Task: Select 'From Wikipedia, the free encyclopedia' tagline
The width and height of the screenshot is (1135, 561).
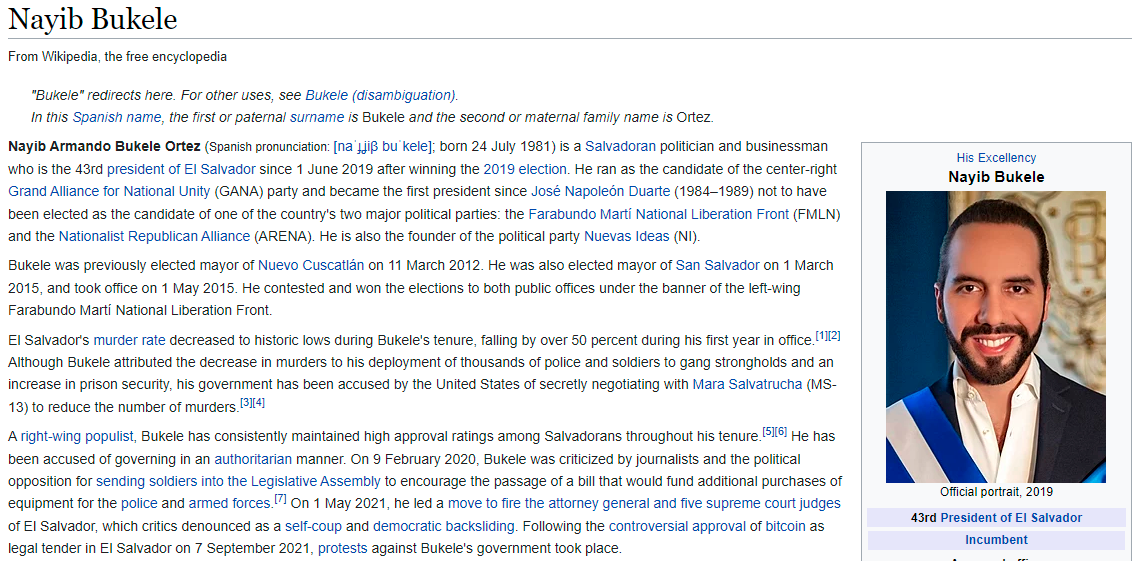Action: (x=117, y=56)
